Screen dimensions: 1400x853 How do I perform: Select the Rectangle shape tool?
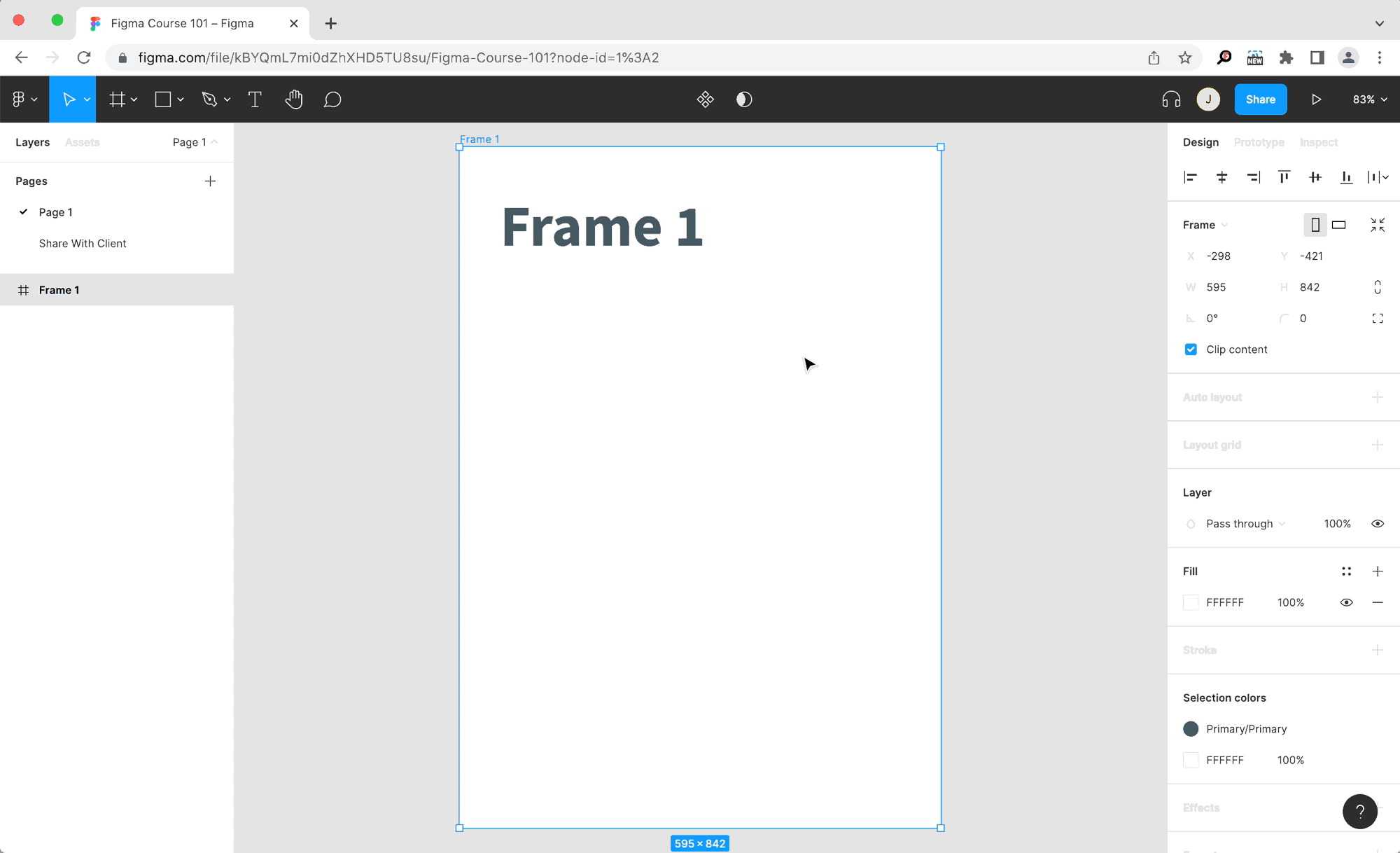tap(163, 99)
